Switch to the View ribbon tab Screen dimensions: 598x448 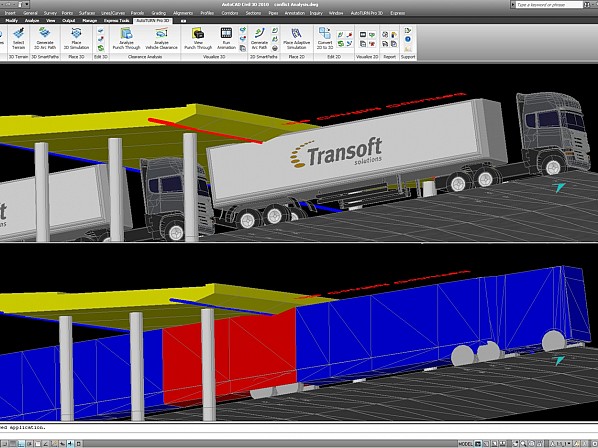click(x=51, y=21)
